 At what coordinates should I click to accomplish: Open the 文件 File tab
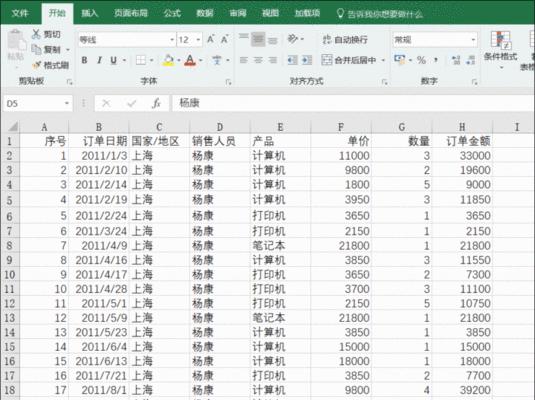[x=20, y=13]
